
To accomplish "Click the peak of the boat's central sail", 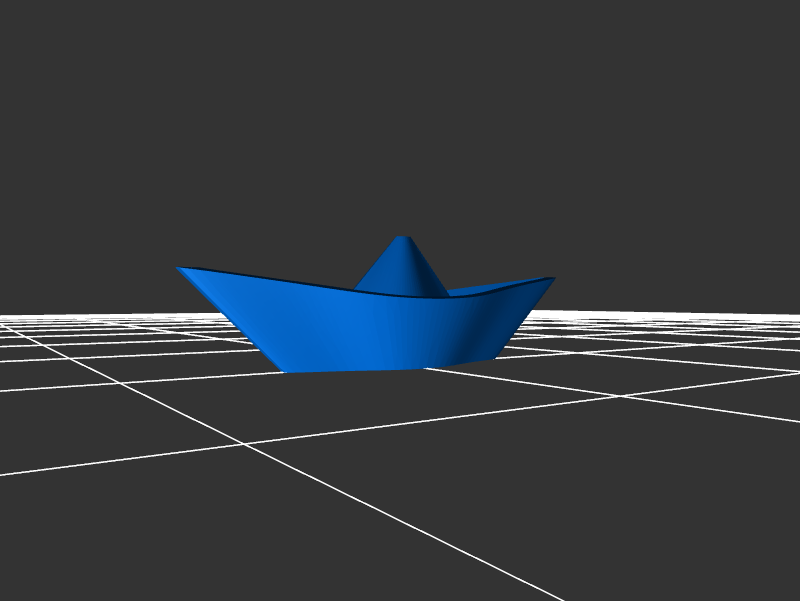I will click(403, 239).
